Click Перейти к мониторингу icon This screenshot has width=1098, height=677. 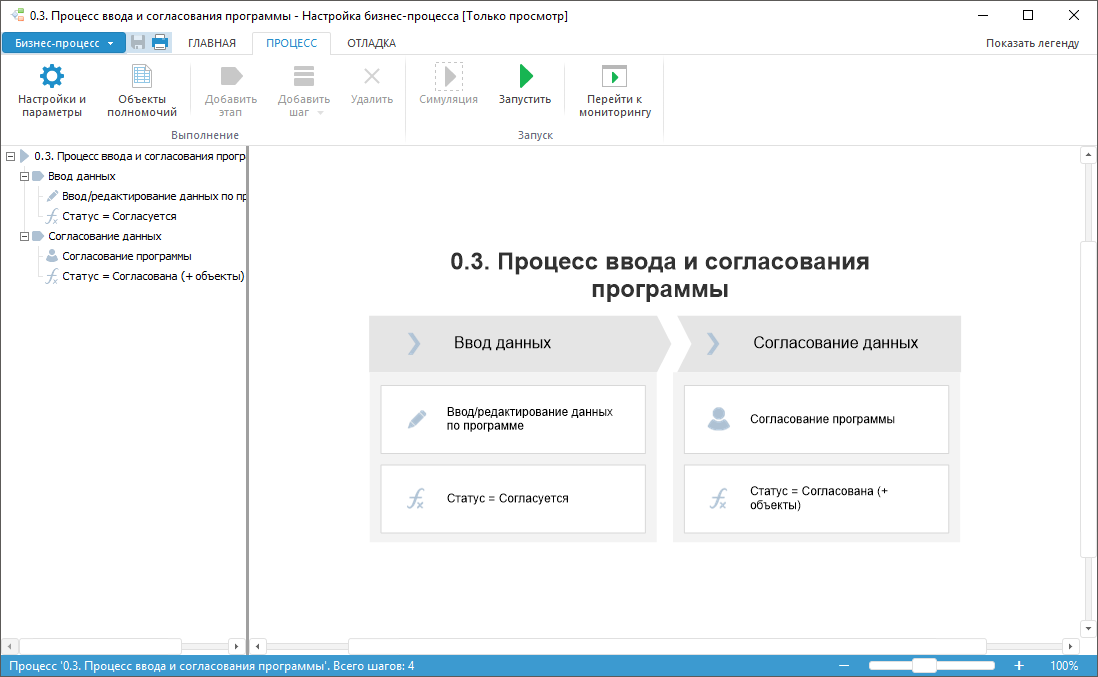point(614,77)
